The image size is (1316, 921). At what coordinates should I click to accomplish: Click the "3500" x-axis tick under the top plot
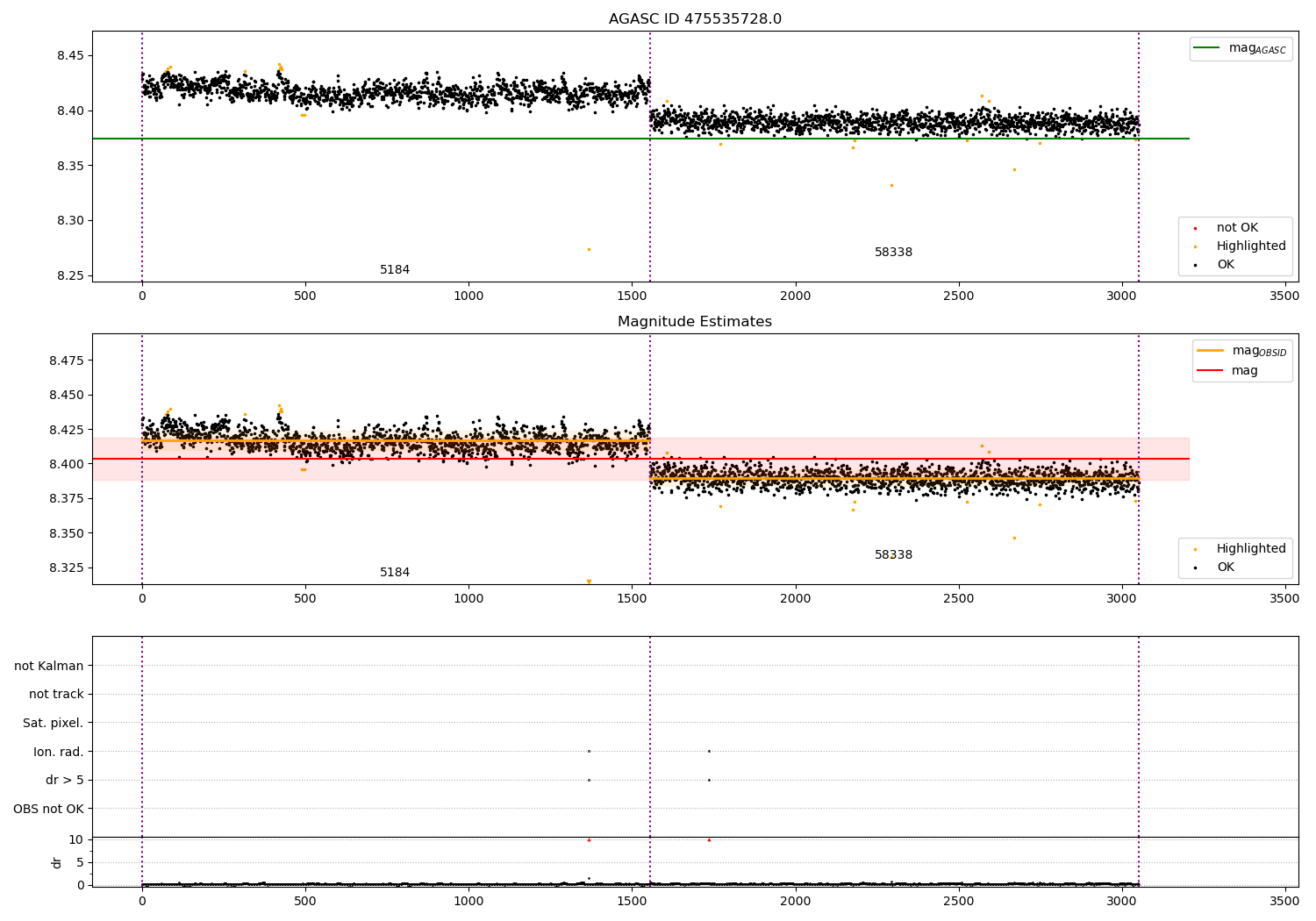[x=1285, y=296]
